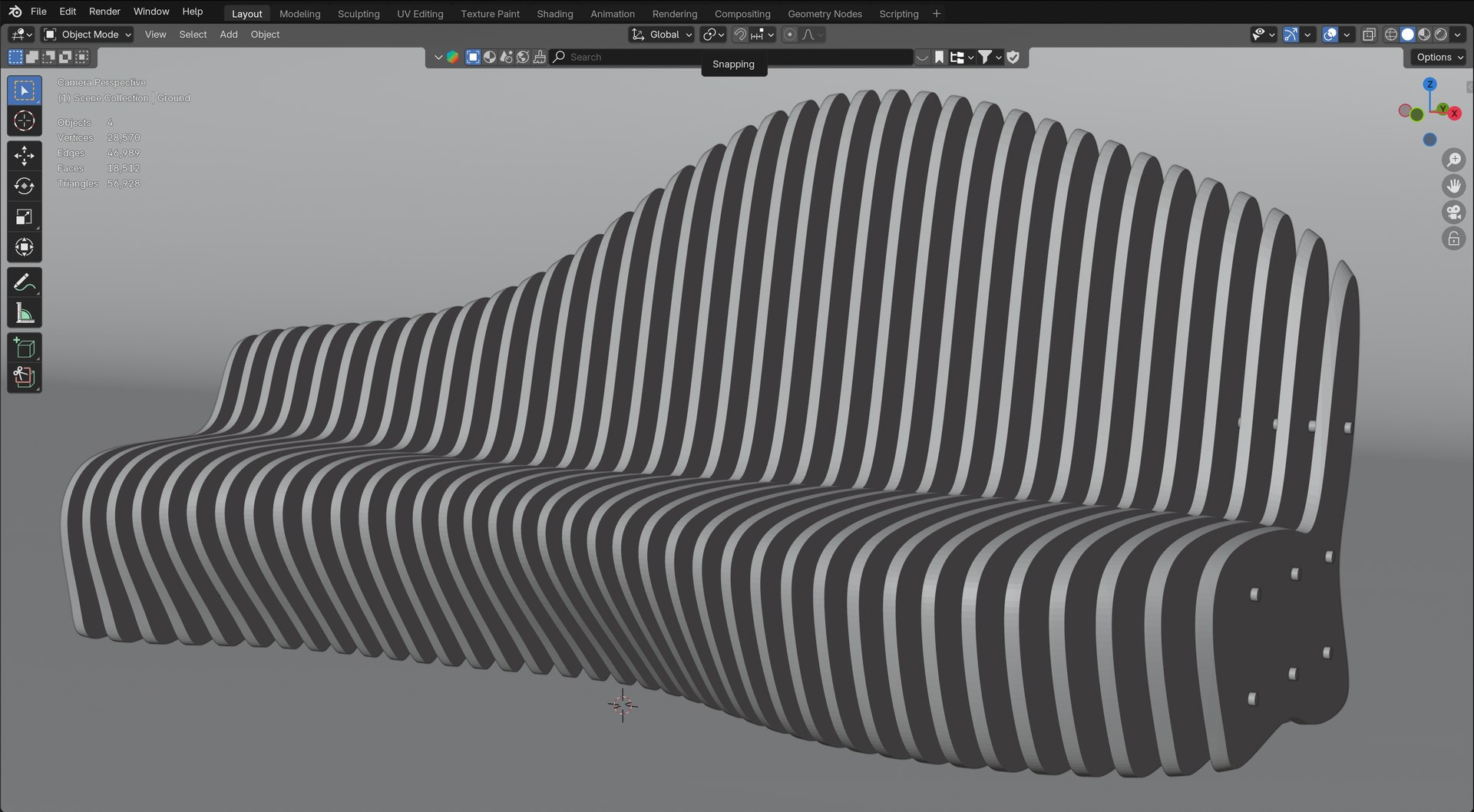Screen dimensions: 1474x812
Task: Switch to wireframe viewport shading
Action: point(1390,35)
